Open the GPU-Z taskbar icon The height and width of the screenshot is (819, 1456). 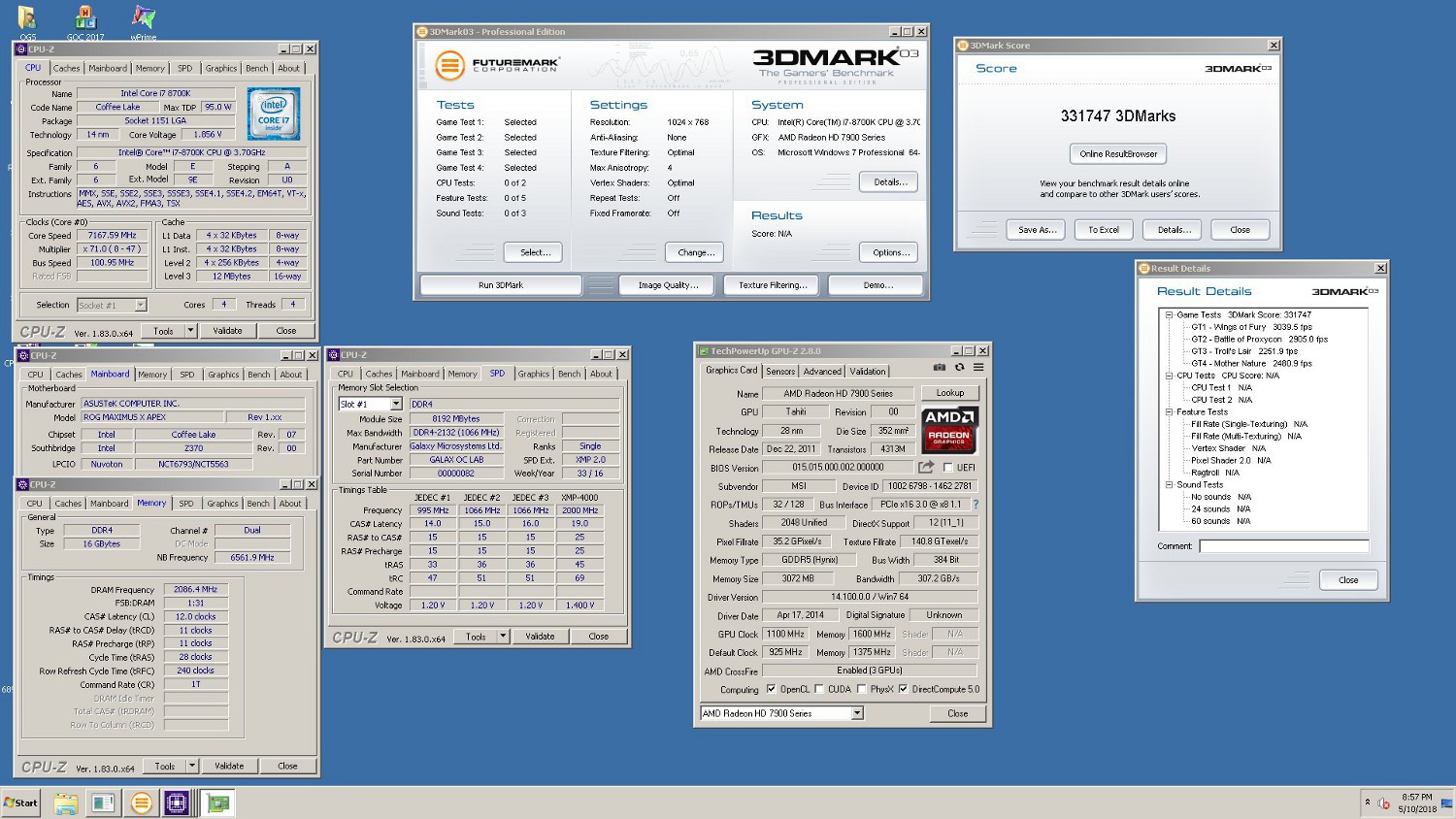click(218, 803)
